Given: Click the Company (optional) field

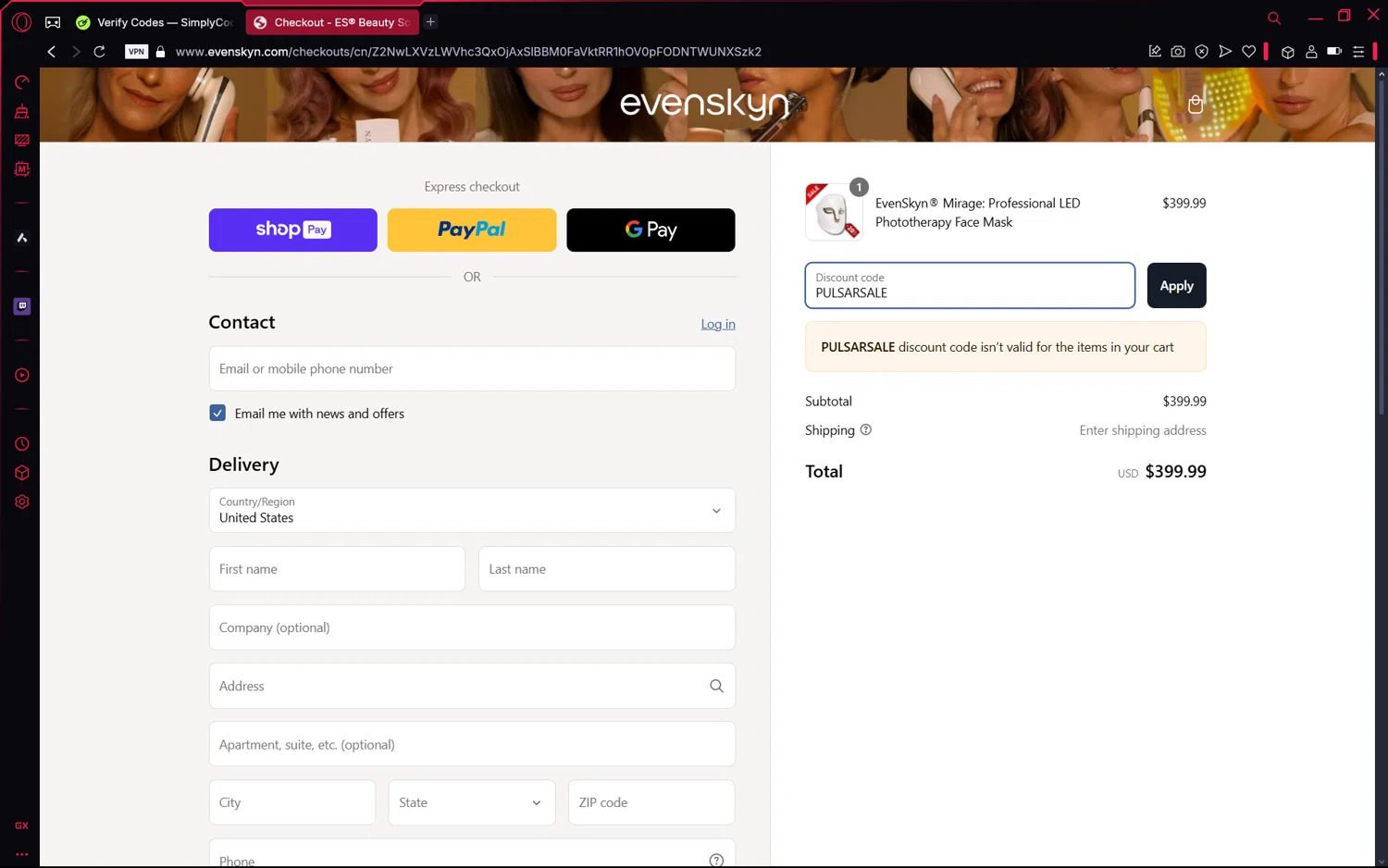Looking at the screenshot, I should point(472,627).
